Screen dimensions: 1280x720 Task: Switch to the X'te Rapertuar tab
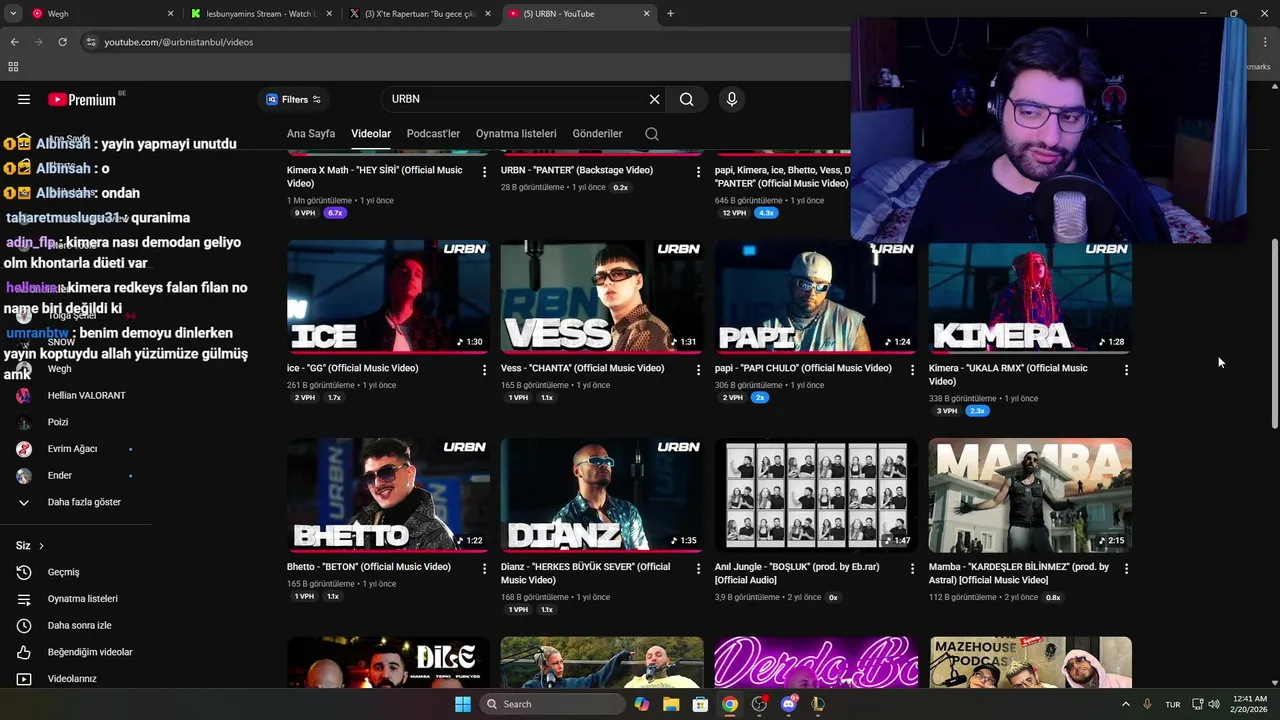[x=418, y=14]
